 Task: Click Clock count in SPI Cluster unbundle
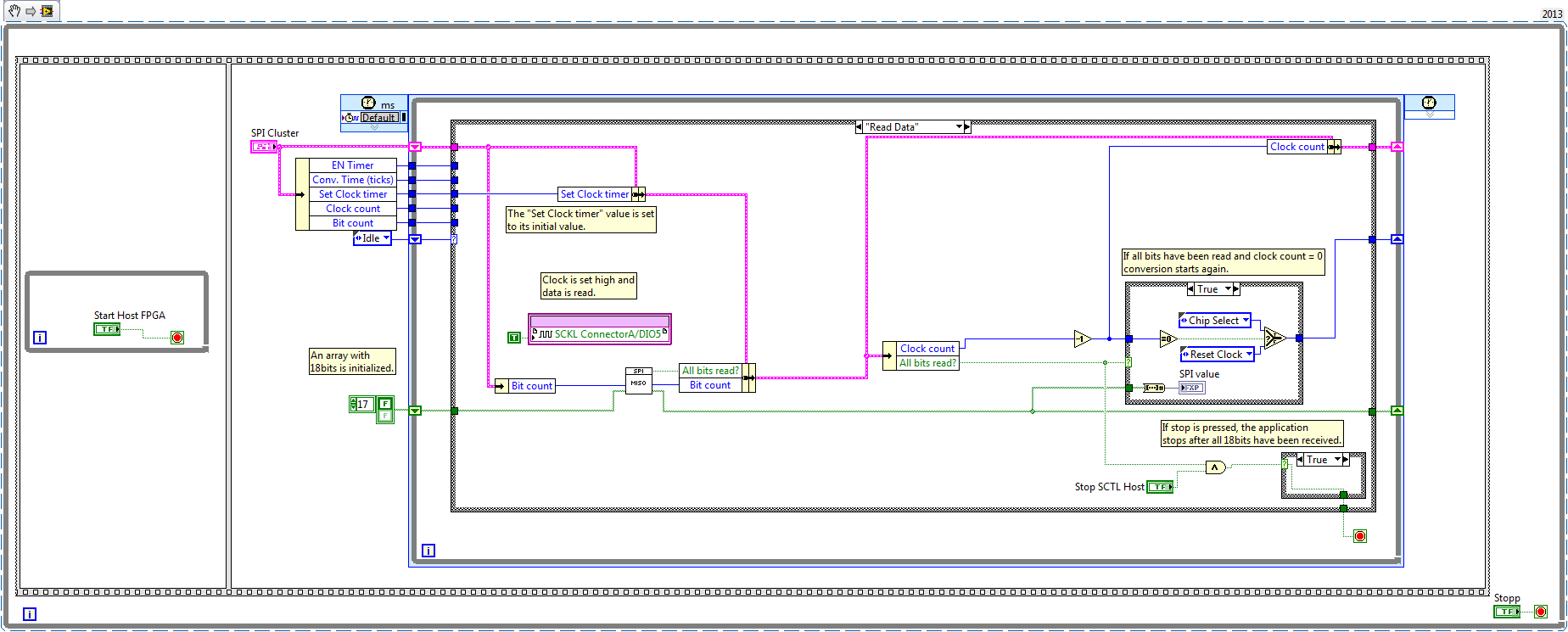coord(352,209)
